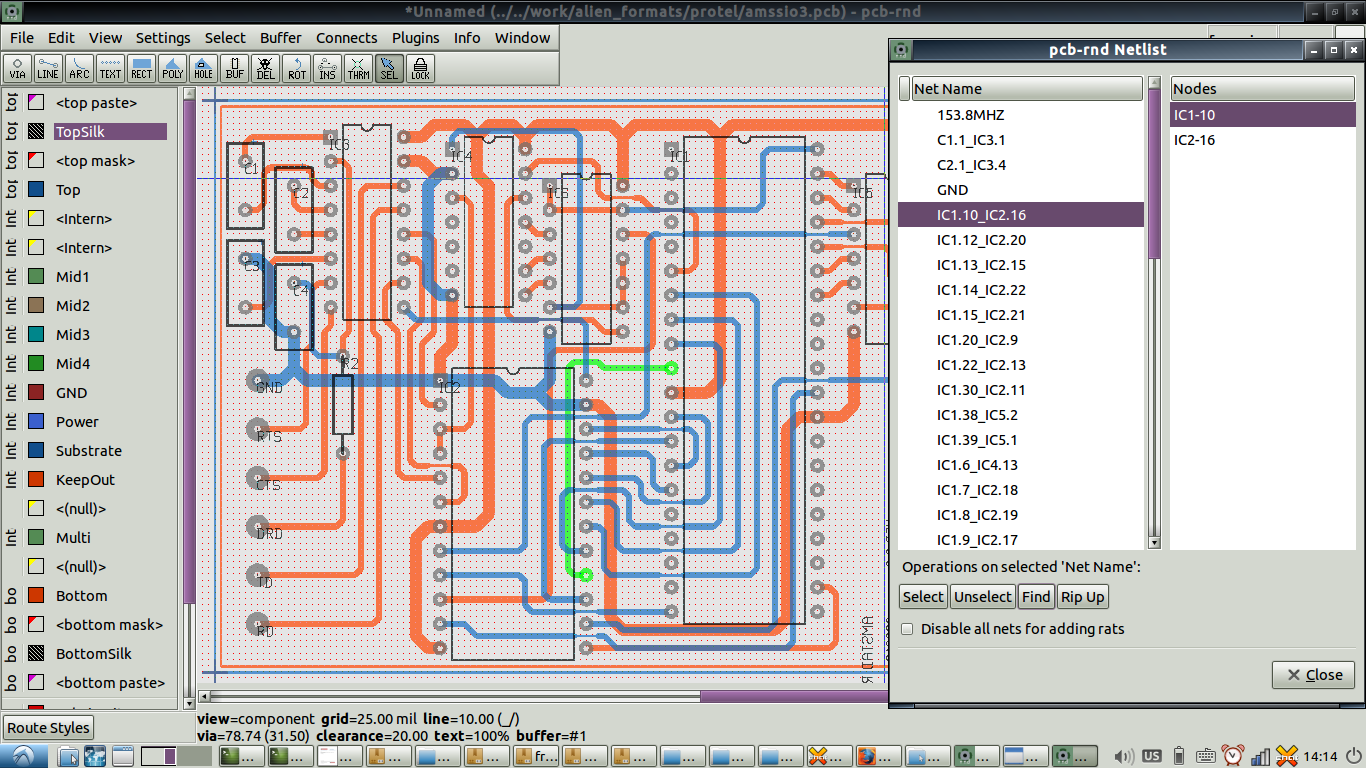Choose the ARC drawing tool

pos(79,68)
